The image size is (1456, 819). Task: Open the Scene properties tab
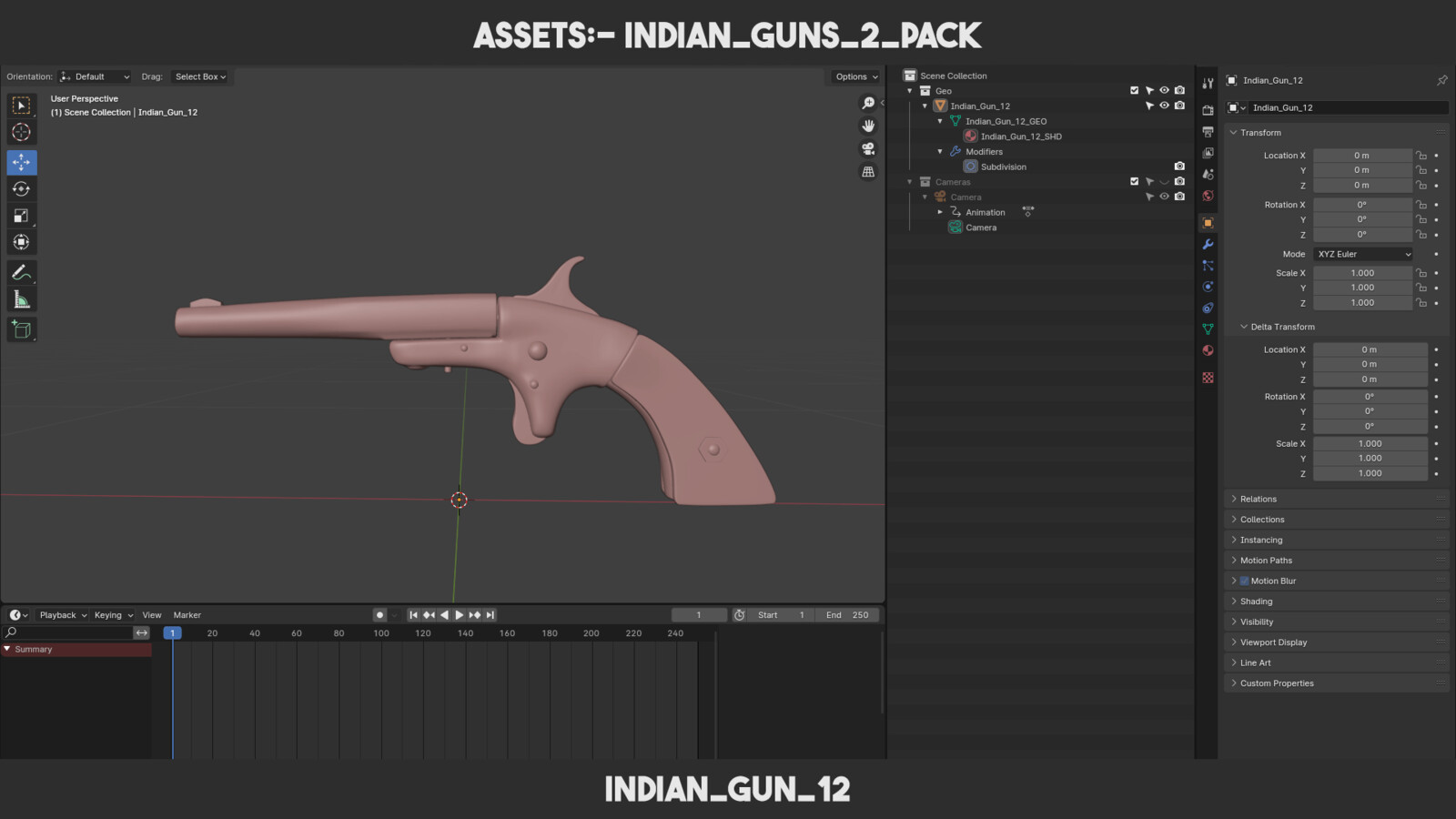[1208, 174]
